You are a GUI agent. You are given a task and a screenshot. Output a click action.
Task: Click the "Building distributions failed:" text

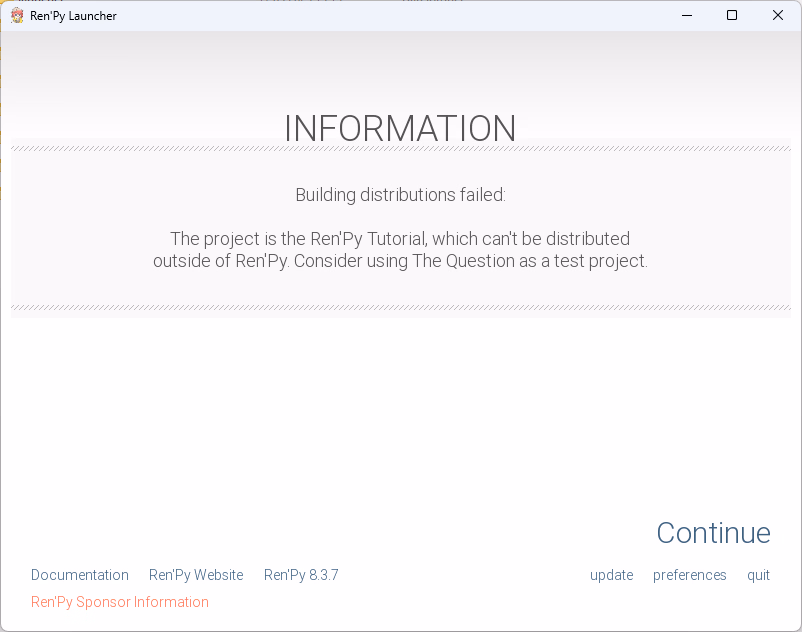click(400, 195)
